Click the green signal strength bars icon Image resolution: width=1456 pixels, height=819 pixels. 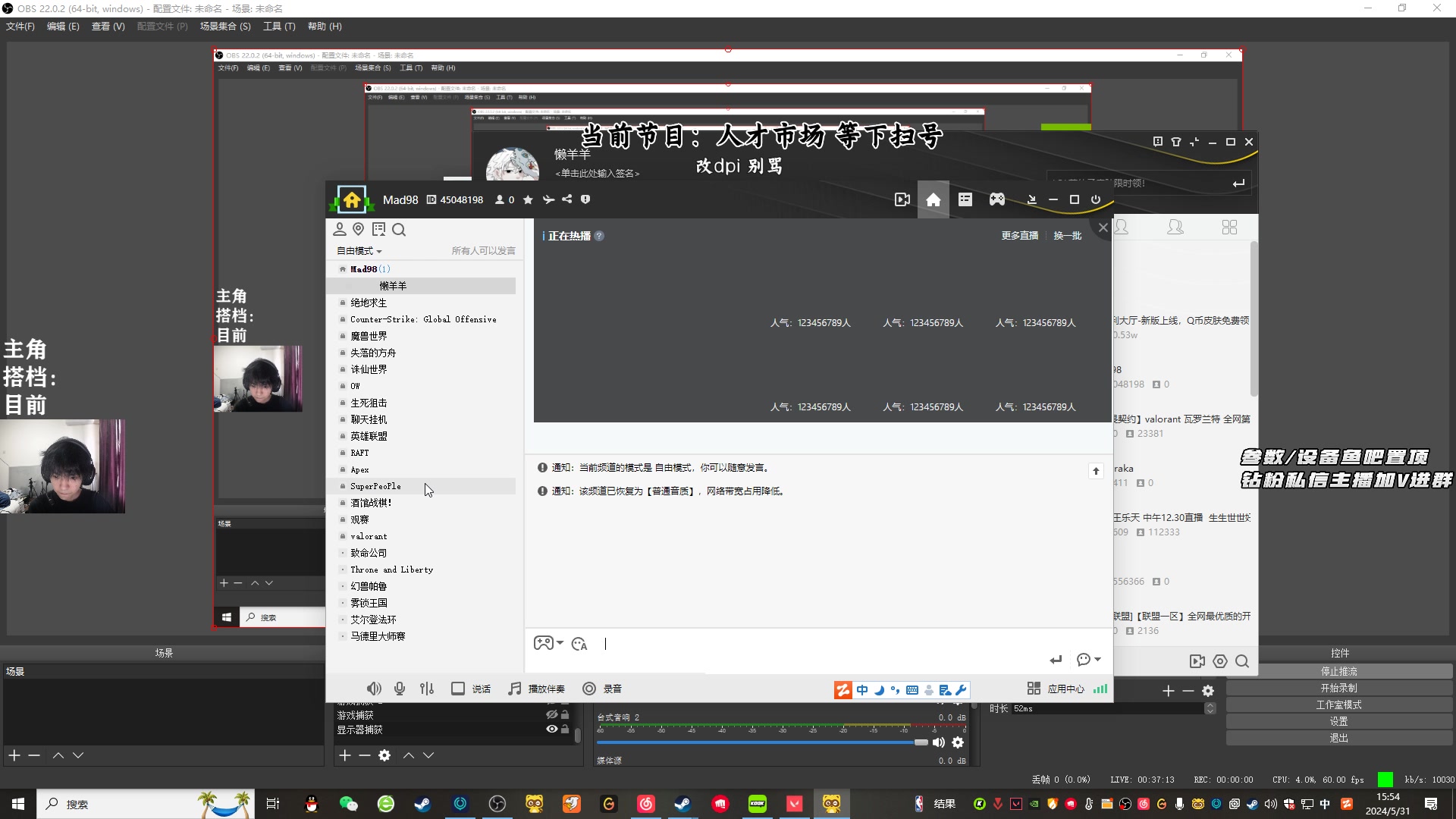1100,689
